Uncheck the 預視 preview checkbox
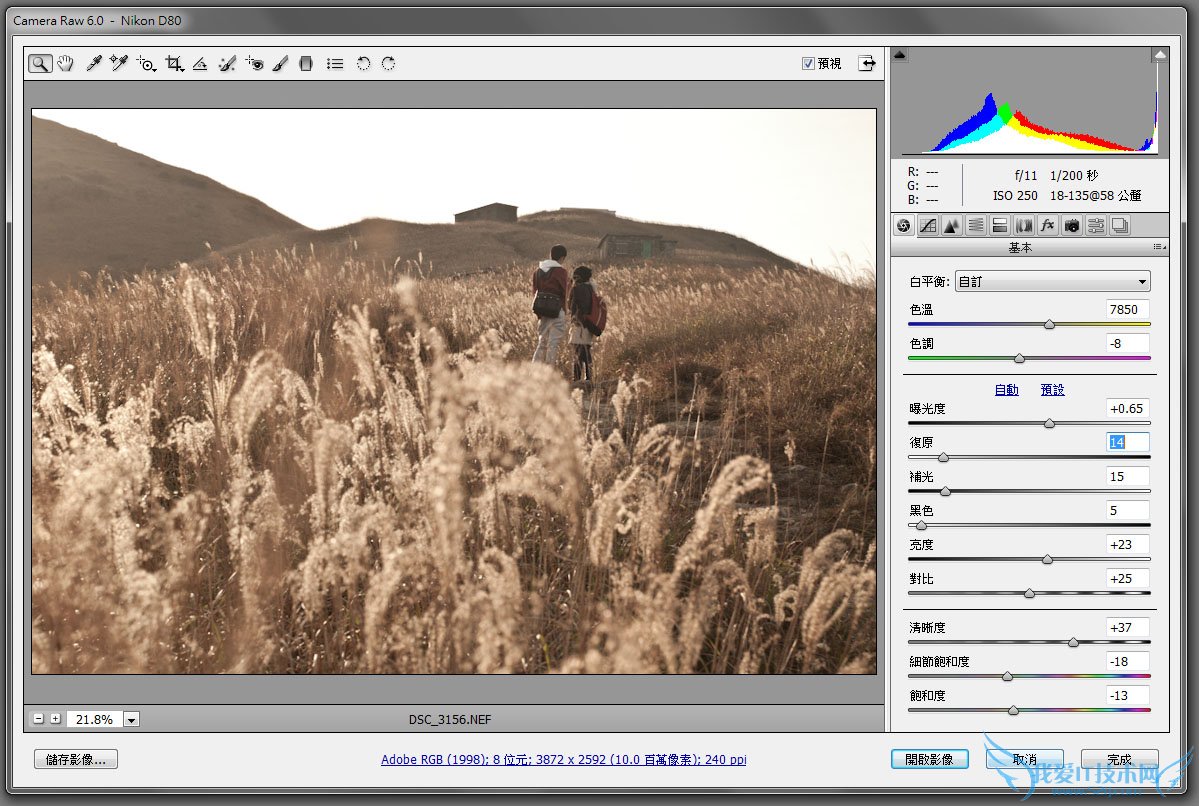 coord(808,64)
